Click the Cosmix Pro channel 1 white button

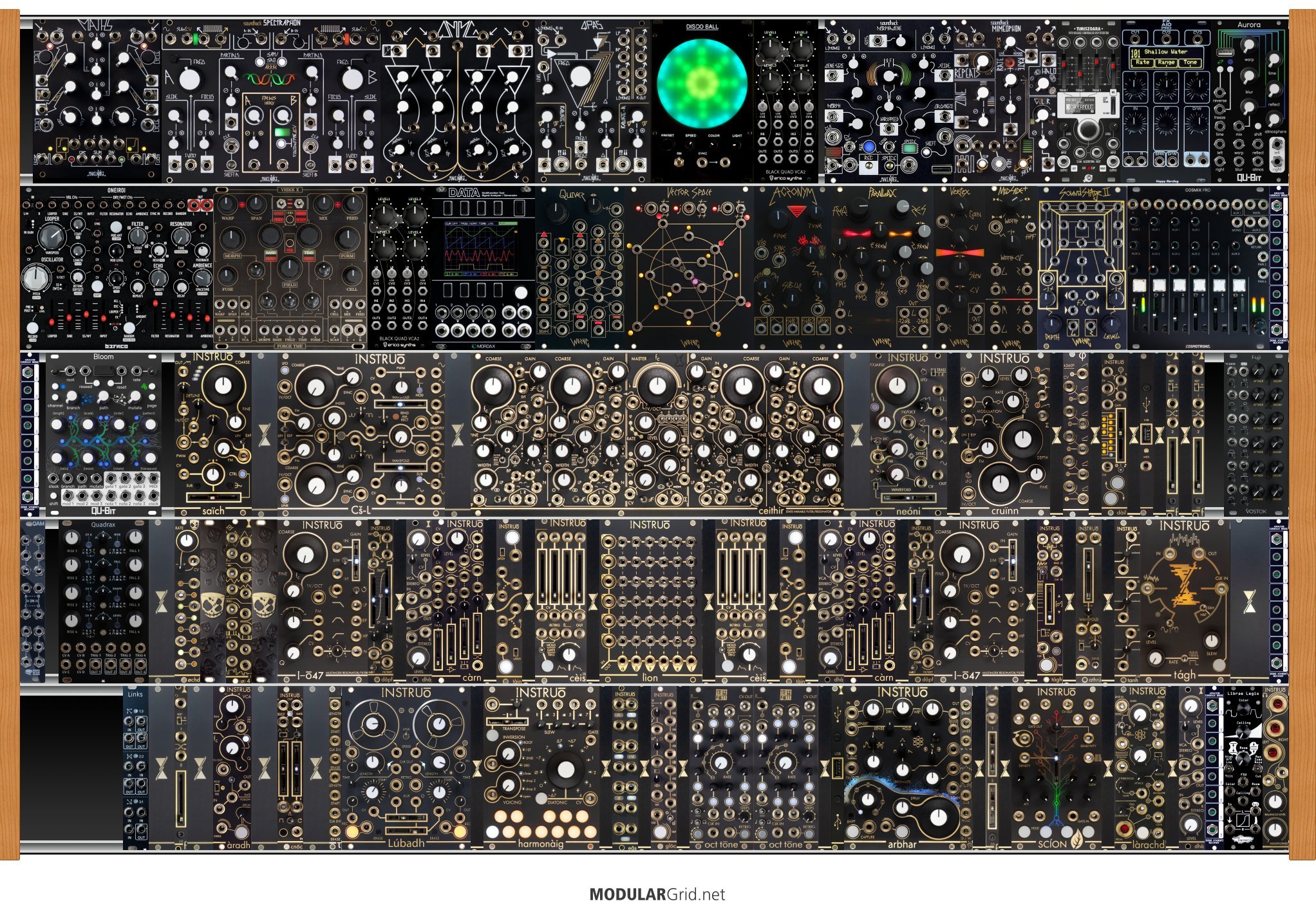[1140, 284]
